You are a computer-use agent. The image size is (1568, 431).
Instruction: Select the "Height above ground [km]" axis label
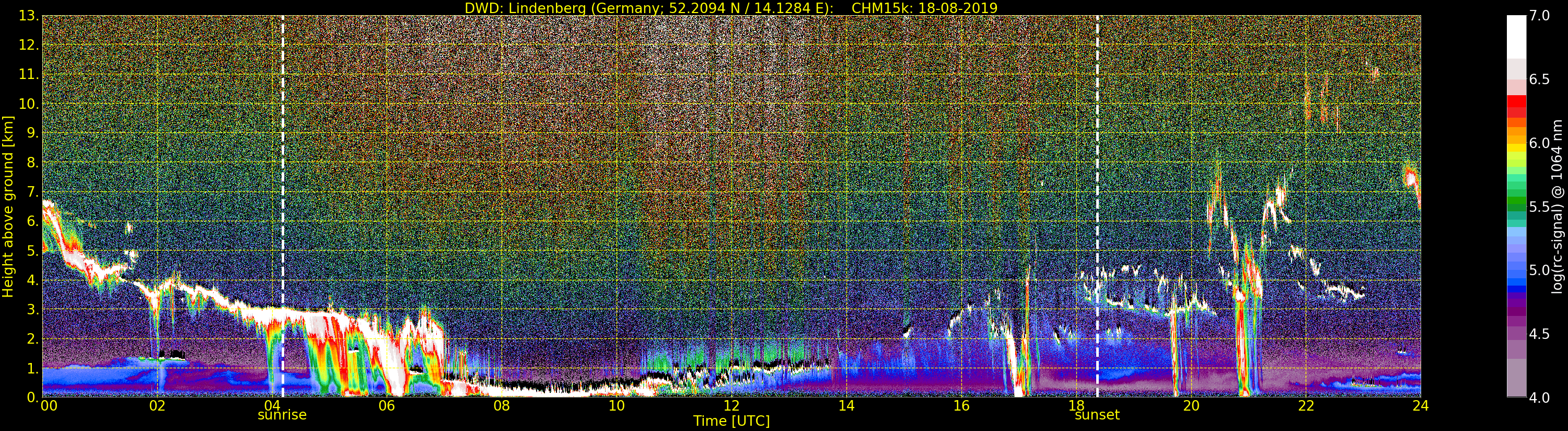pos(8,207)
